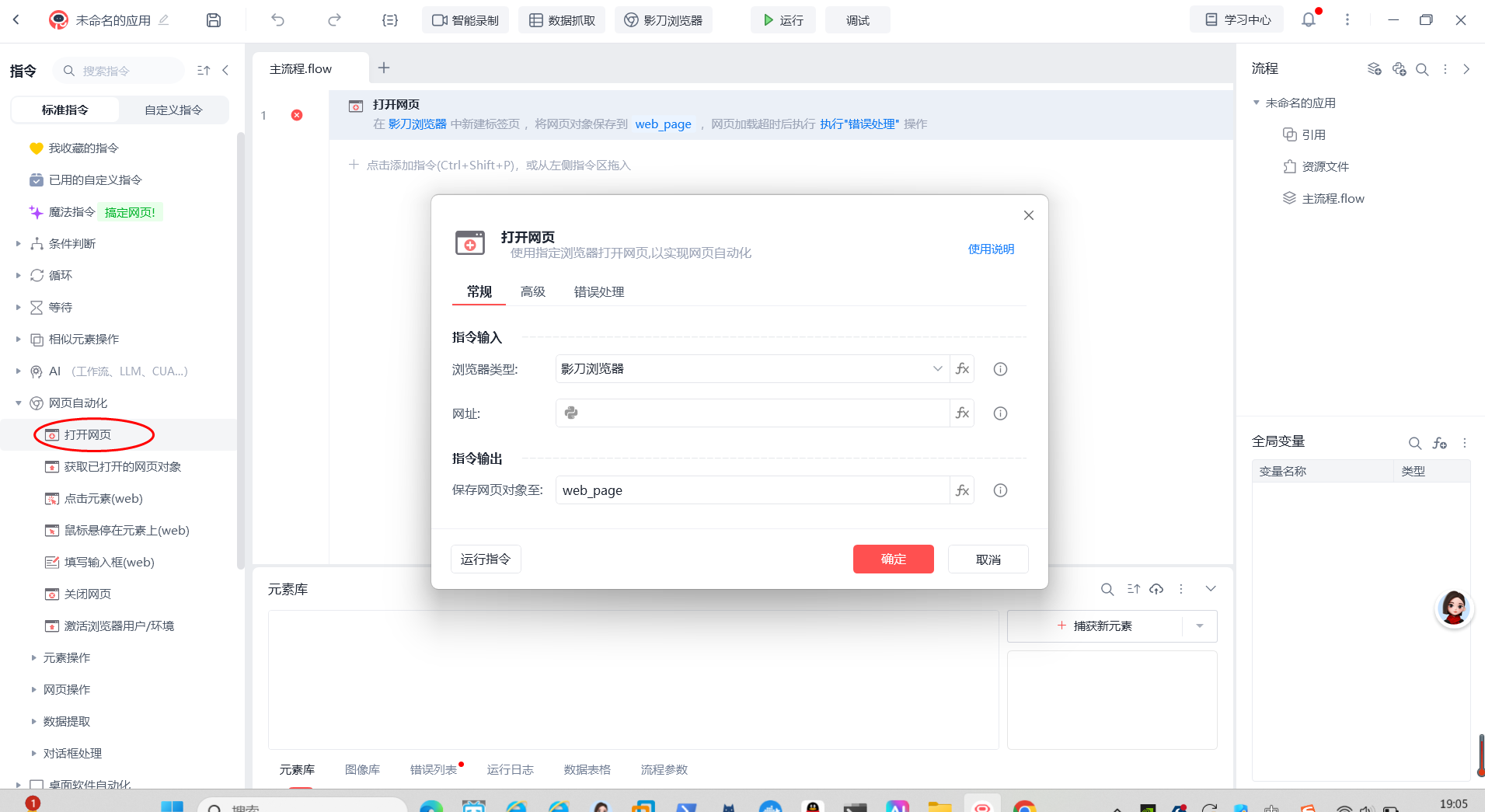Screen dimensions: 1485x812
Task: Switch to 错误处理 tab in dialog
Action: (599, 292)
